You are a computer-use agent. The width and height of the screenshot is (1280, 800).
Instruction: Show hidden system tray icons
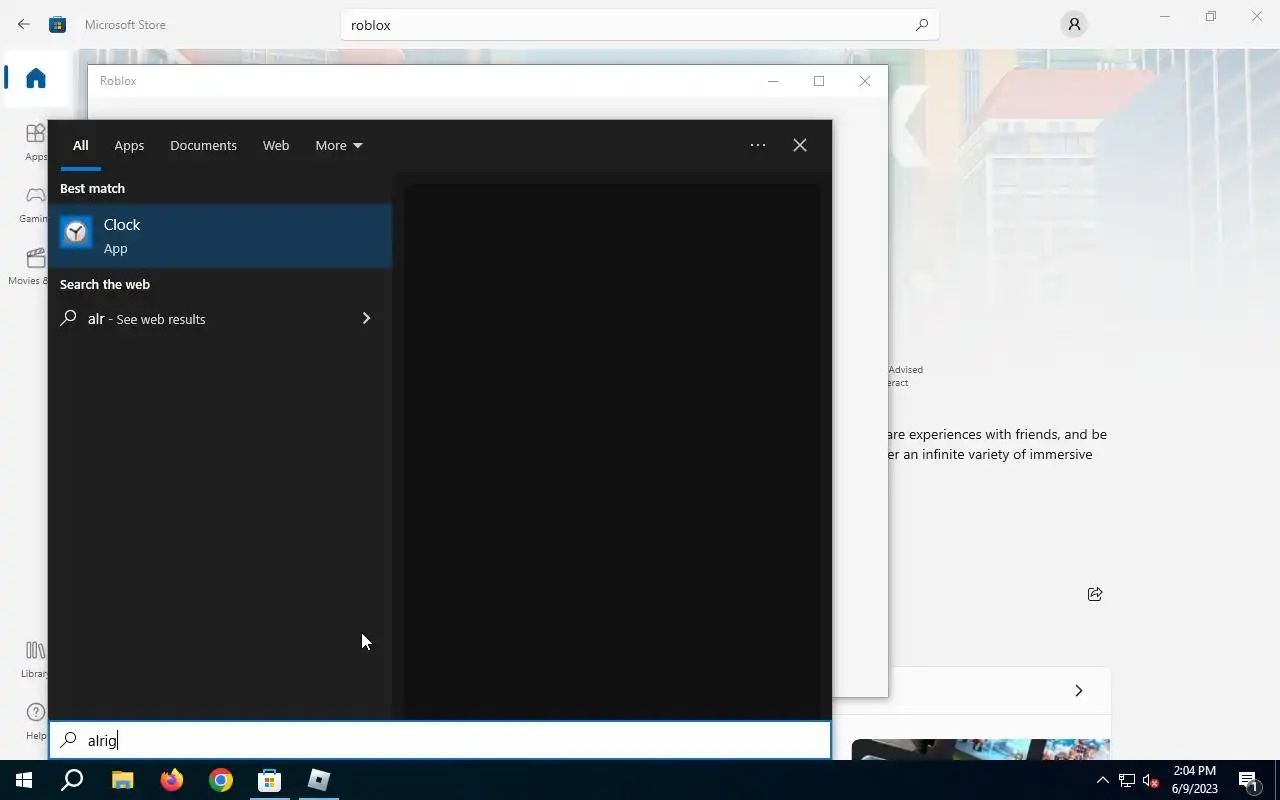(x=1102, y=780)
